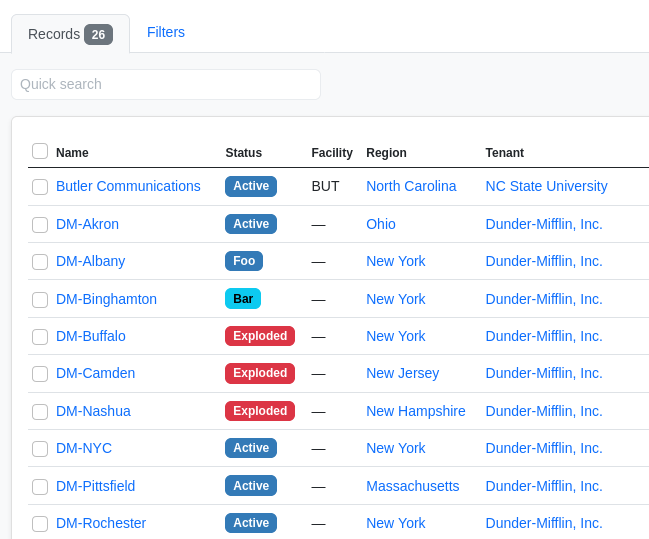Viewport: 649px width, 539px height.
Task: Check the DM-NYC row checkbox
Action: pos(40,449)
